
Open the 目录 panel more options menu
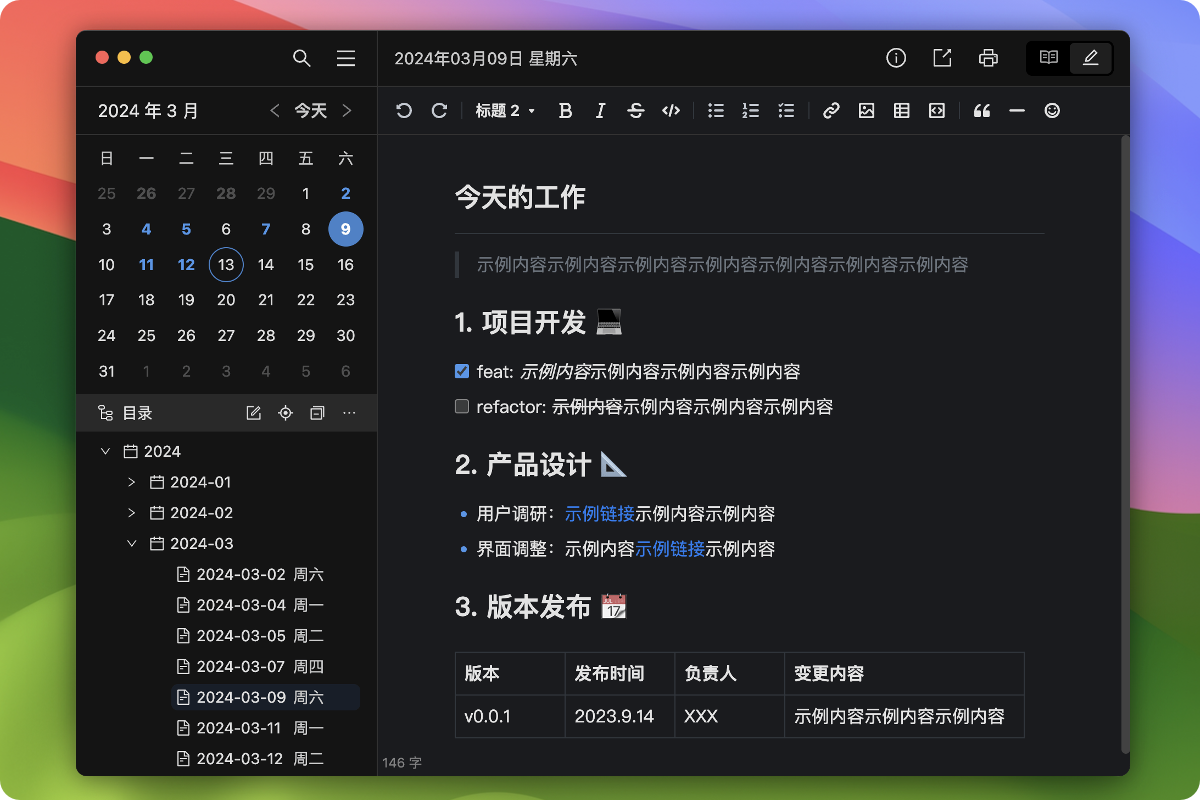(x=349, y=413)
